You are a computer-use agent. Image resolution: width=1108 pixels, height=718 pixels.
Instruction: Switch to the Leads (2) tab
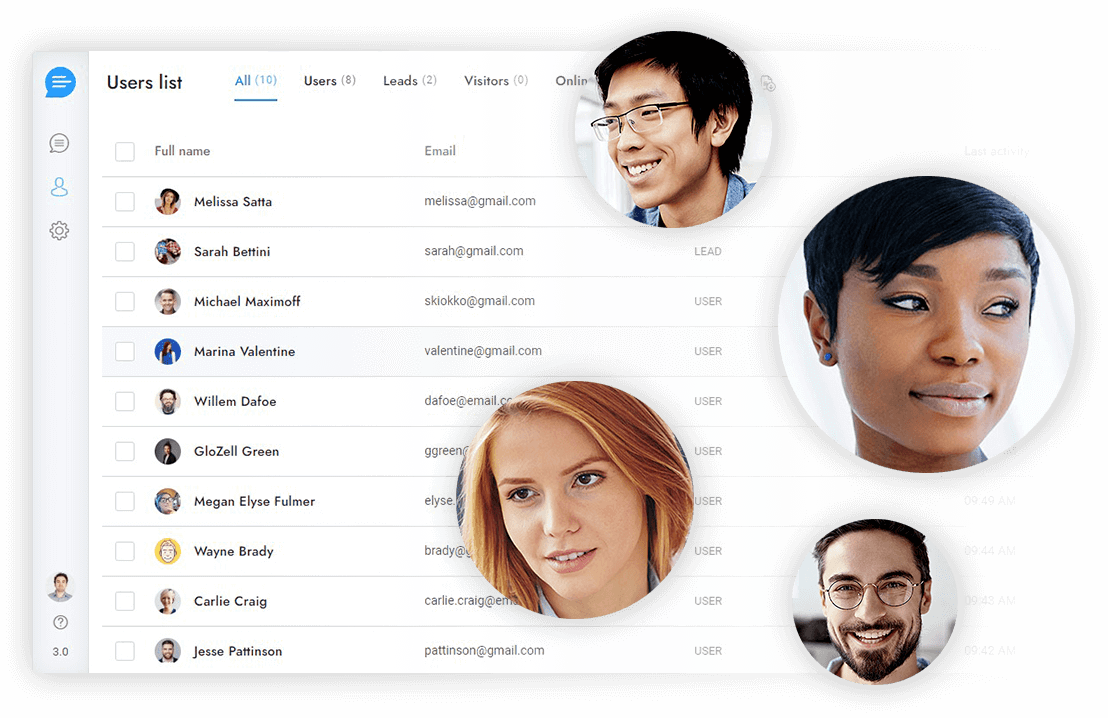coord(409,80)
